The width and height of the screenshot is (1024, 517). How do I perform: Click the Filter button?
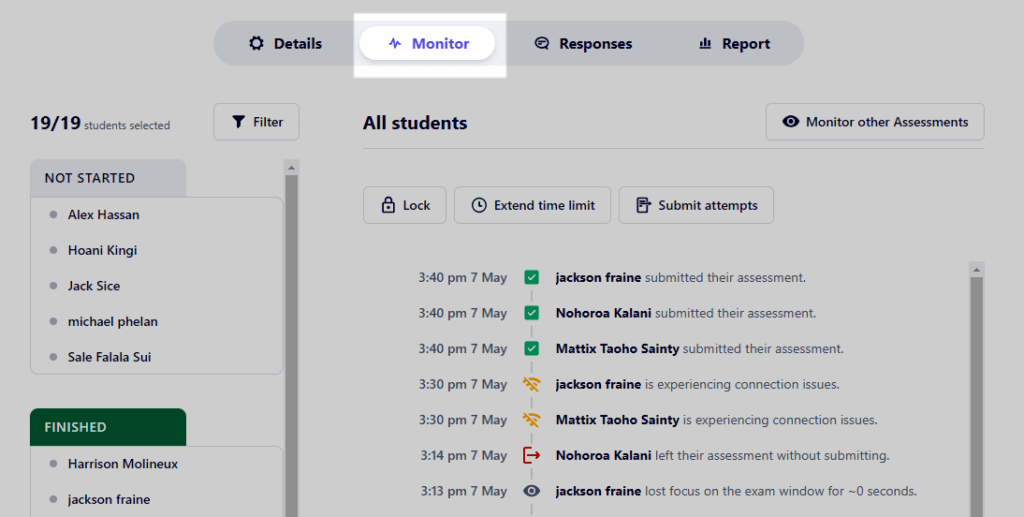click(256, 122)
